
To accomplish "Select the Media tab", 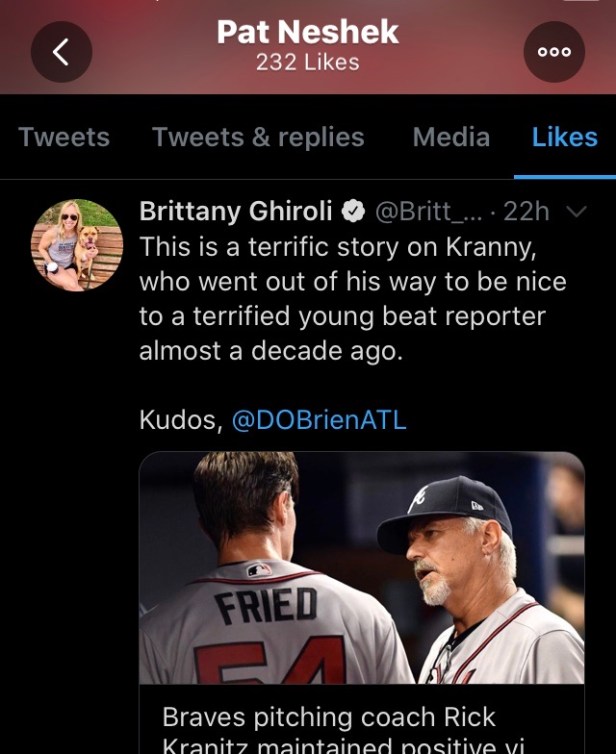I will pos(451,137).
